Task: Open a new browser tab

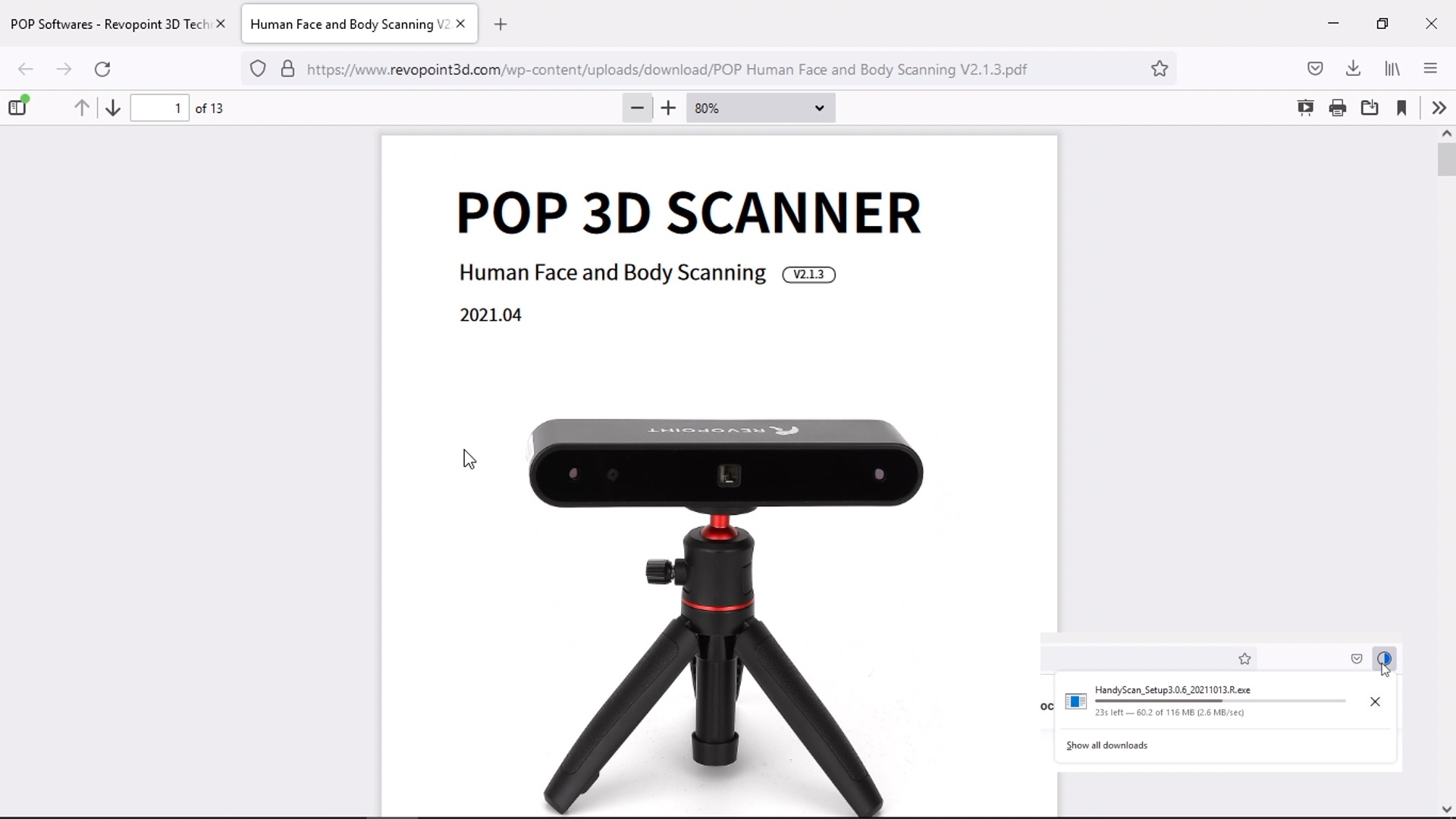Action: 500,24
